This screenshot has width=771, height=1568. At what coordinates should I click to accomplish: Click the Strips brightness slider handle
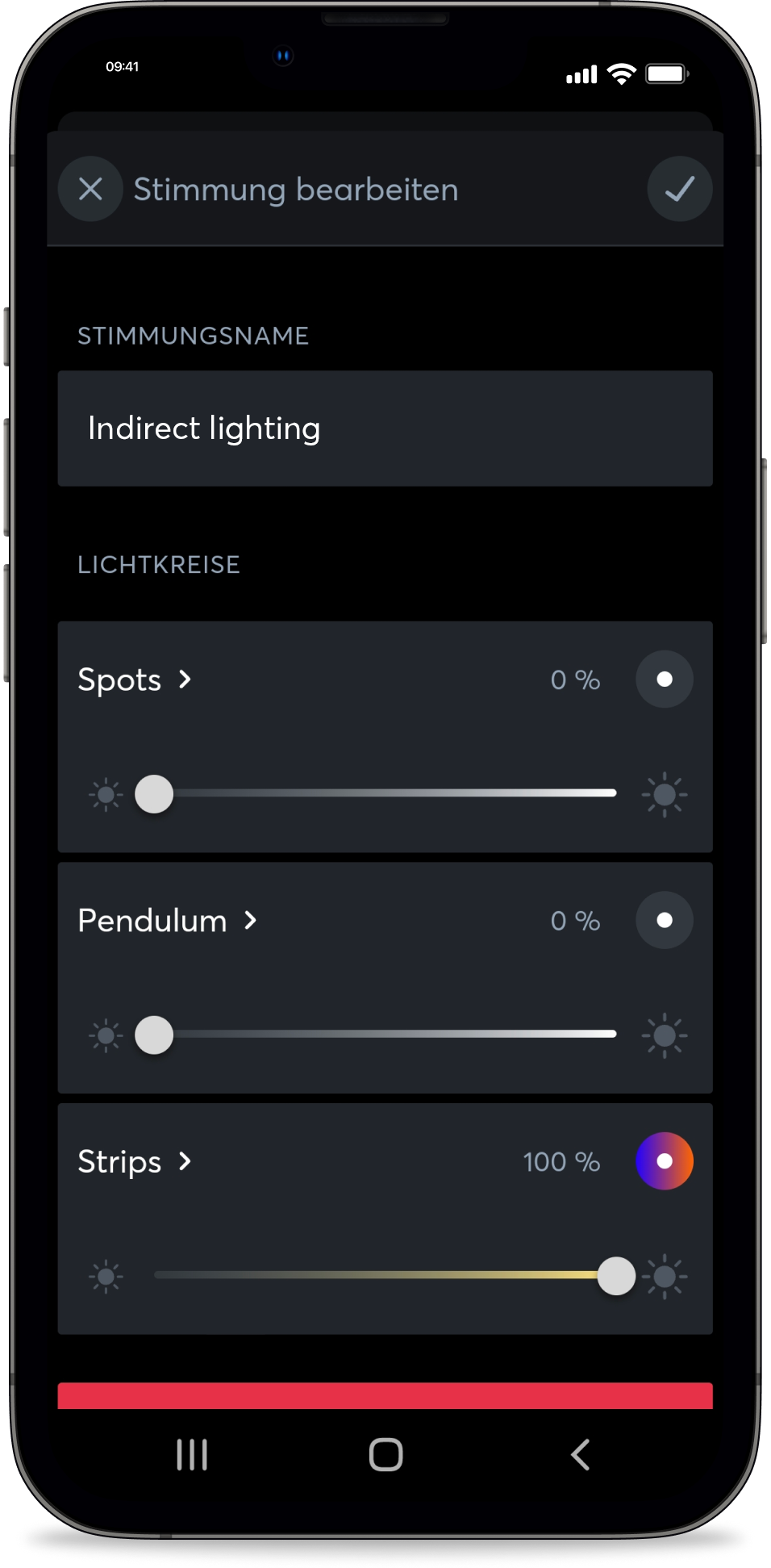pos(616,1276)
